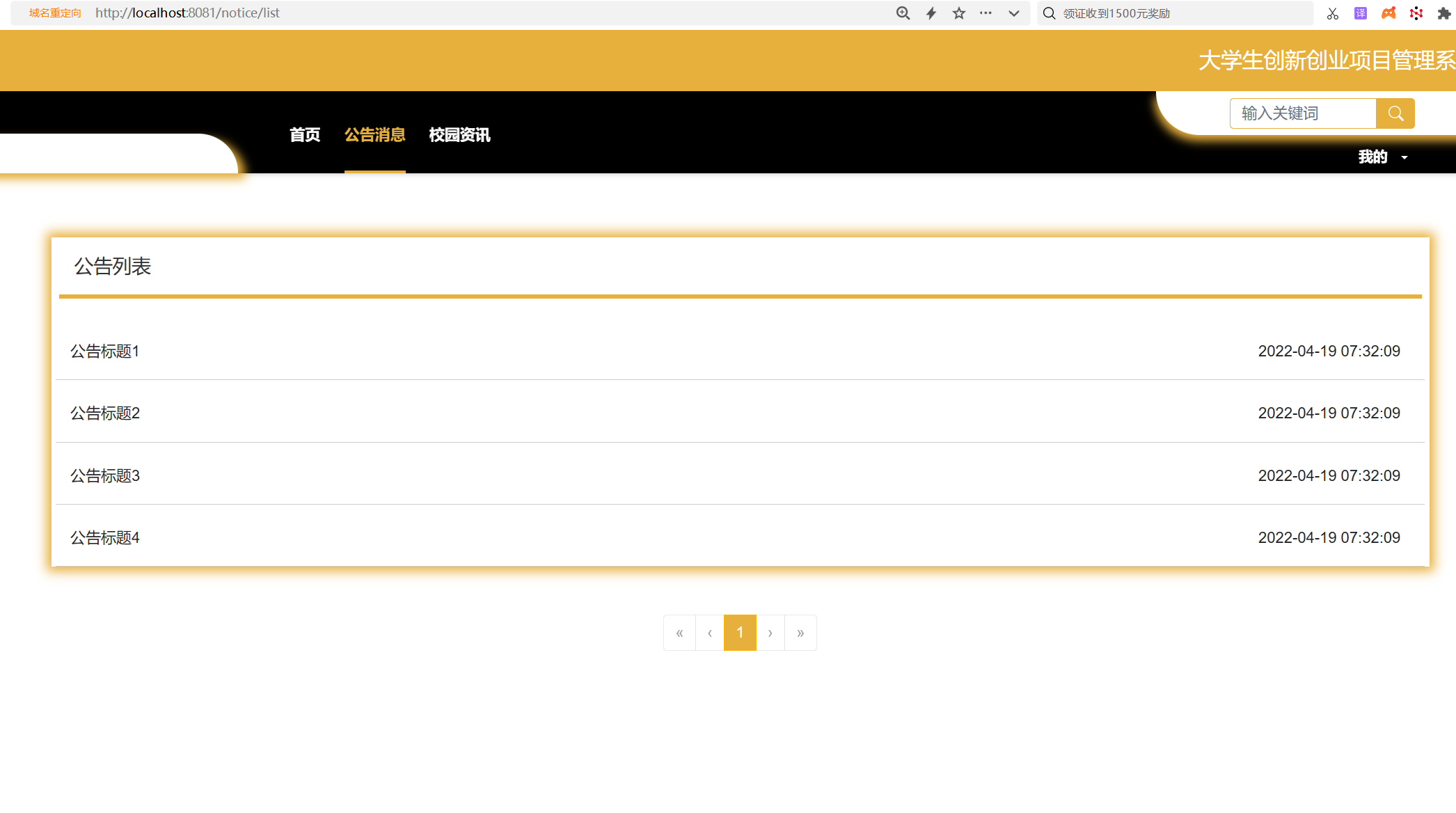Click the 公告列表 heading

pos(113,267)
